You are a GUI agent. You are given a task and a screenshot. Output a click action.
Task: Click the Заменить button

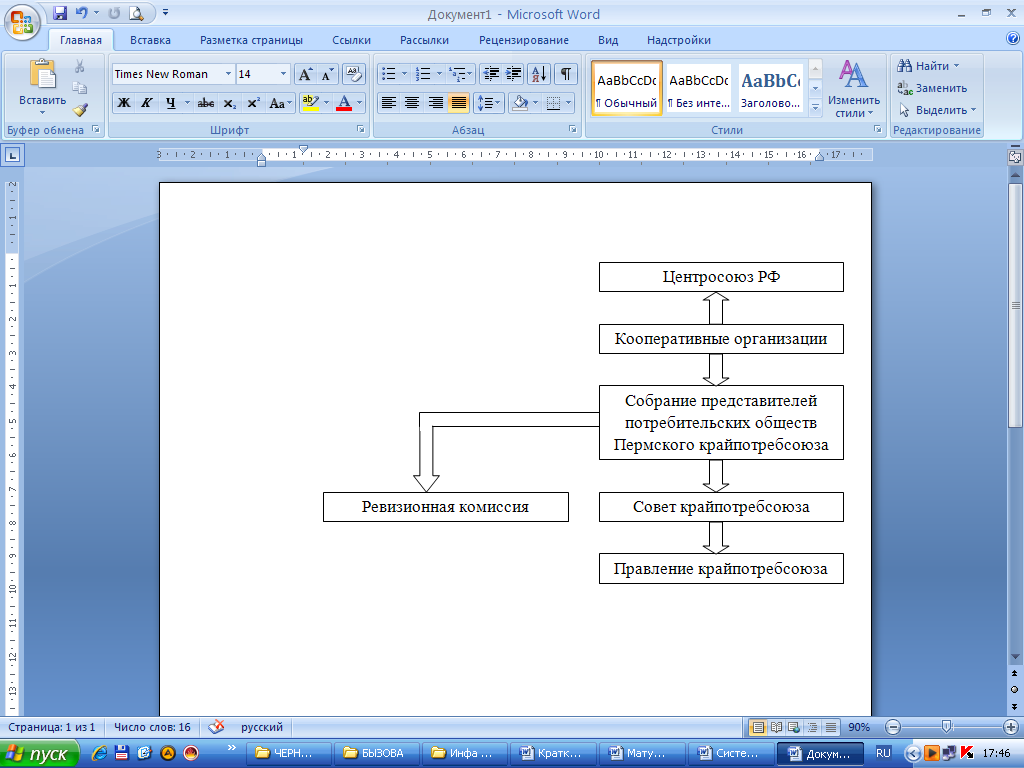[932, 88]
